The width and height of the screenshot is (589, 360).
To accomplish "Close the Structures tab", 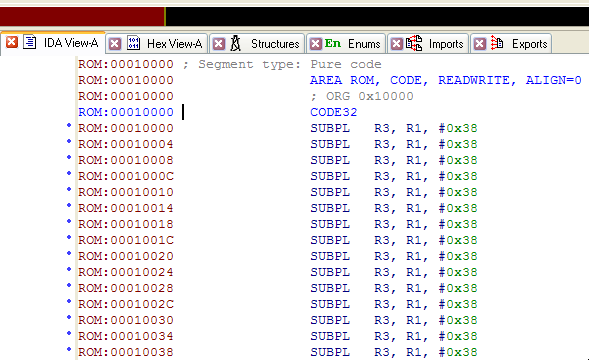I will (219, 44).
